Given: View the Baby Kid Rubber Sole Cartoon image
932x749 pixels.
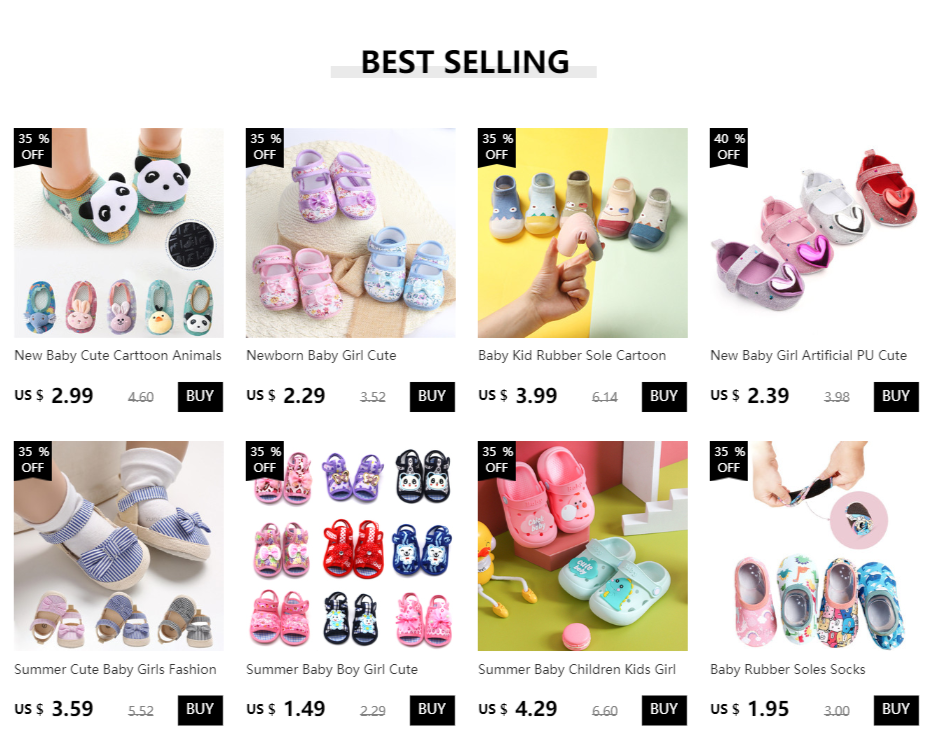Looking at the screenshot, I should click(x=582, y=233).
